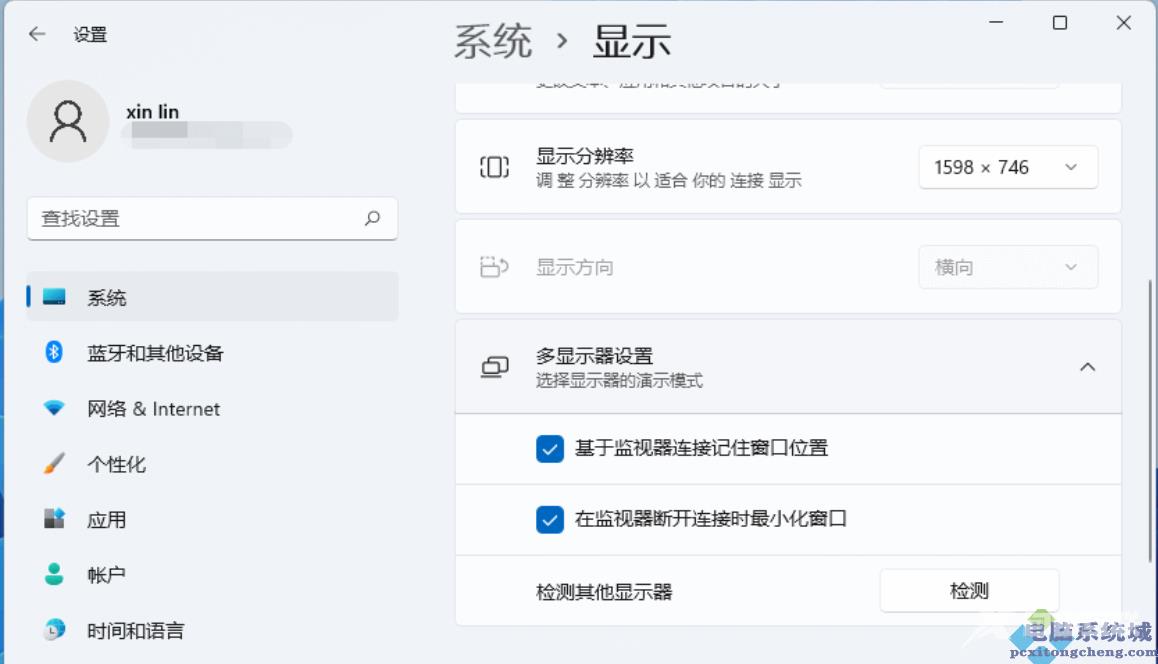
Task: Open the 显示方向 横向 dropdown
Action: click(x=1008, y=267)
